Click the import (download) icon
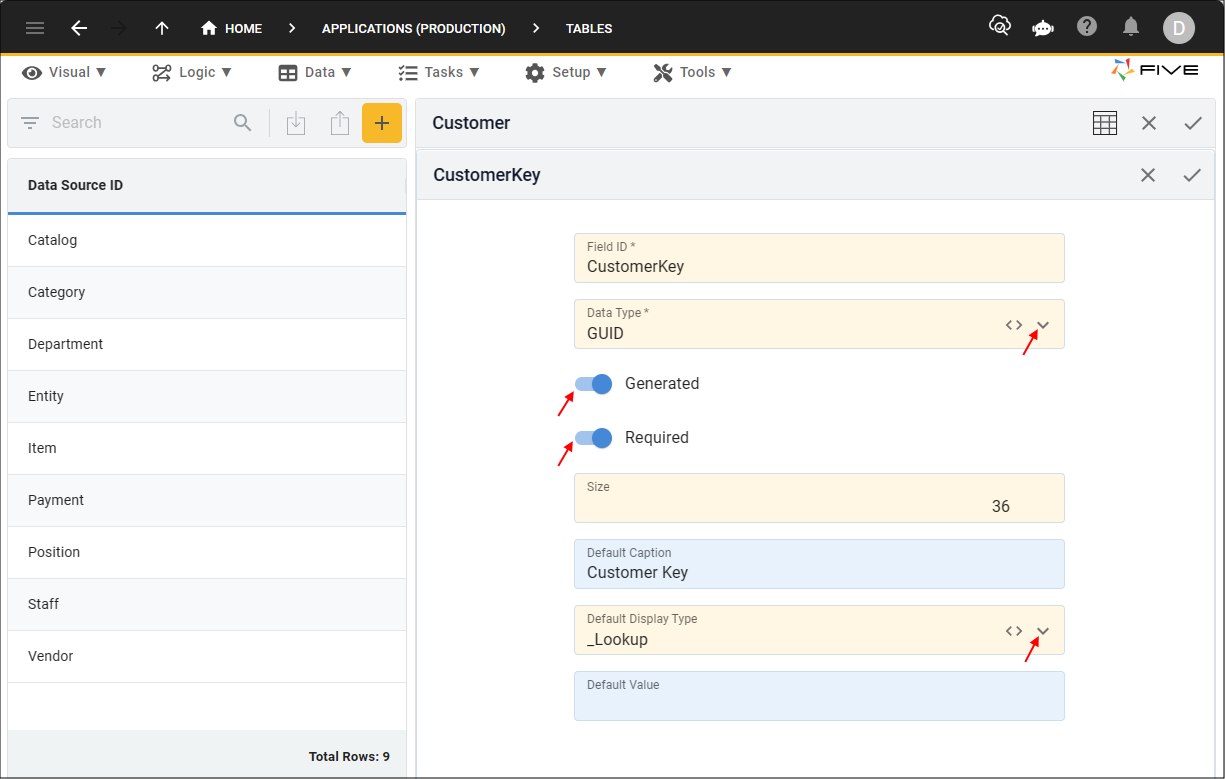The width and height of the screenshot is (1225, 779). [296, 123]
